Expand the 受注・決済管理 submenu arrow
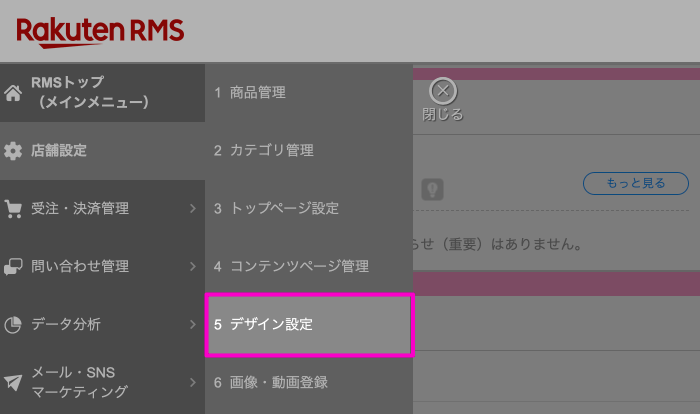The height and width of the screenshot is (414, 700). pos(192,209)
